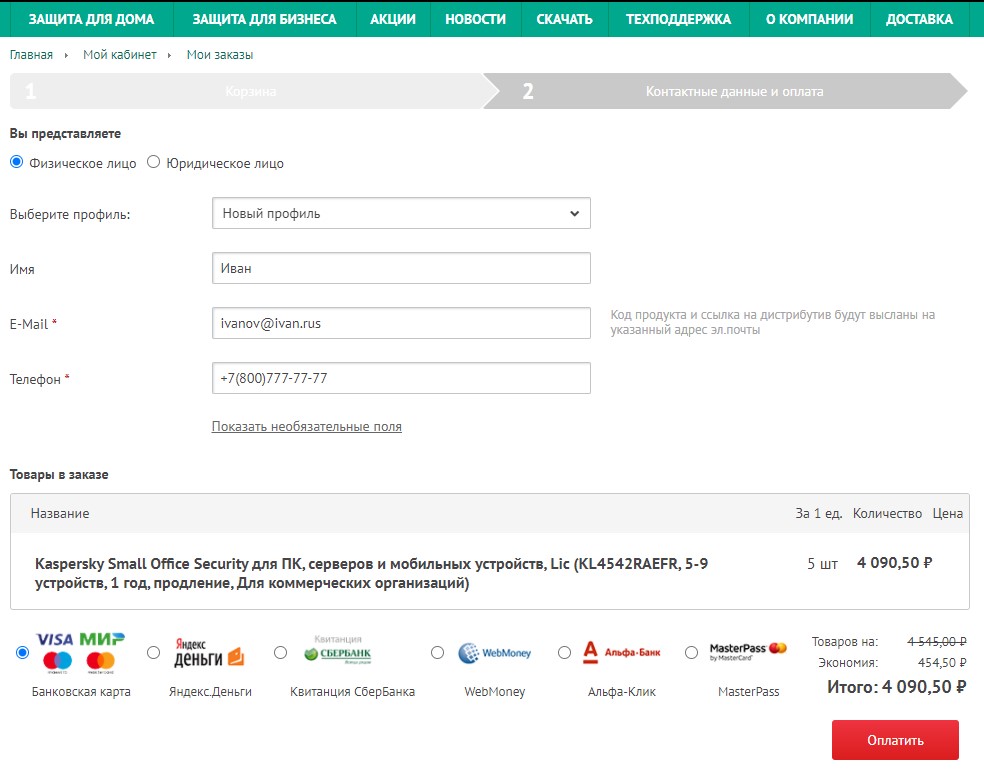The height and width of the screenshot is (771, 984).
Task: Open the ЗАЩИТА ДЛЯ БИЗНЕСА menu
Action: (264, 19)
